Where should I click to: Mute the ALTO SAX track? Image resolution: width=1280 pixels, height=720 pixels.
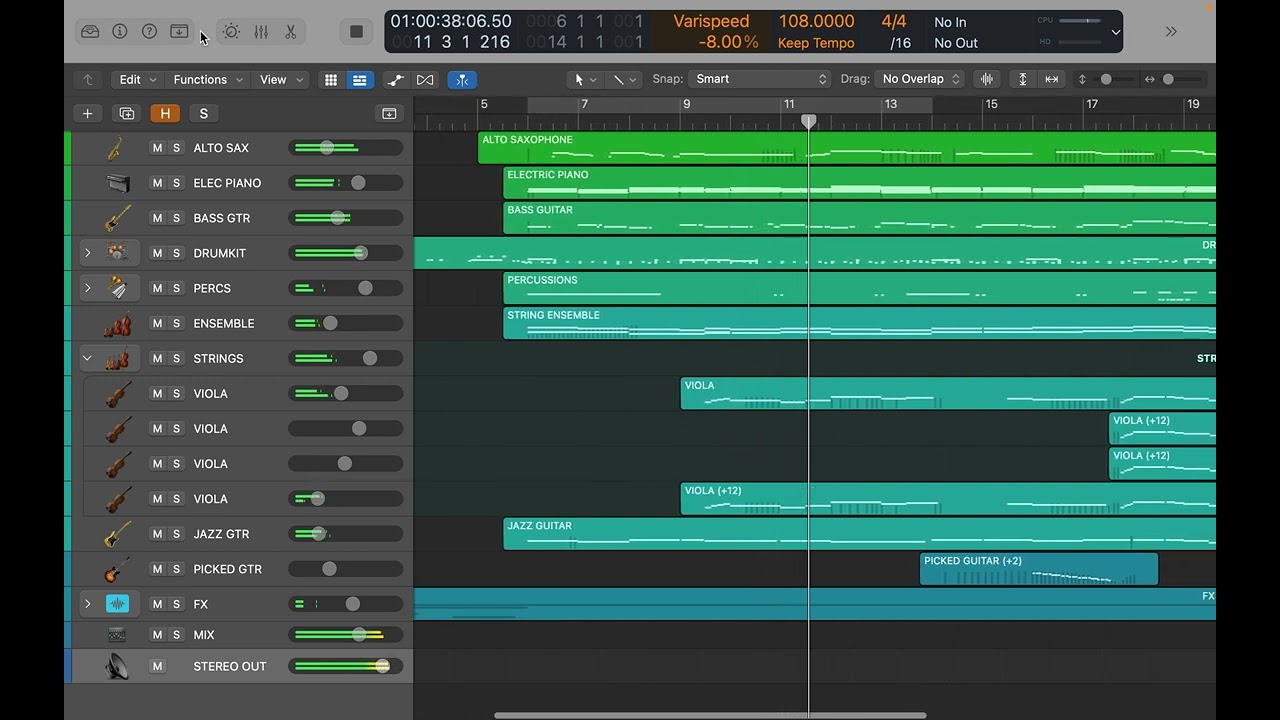pos(157,148)
